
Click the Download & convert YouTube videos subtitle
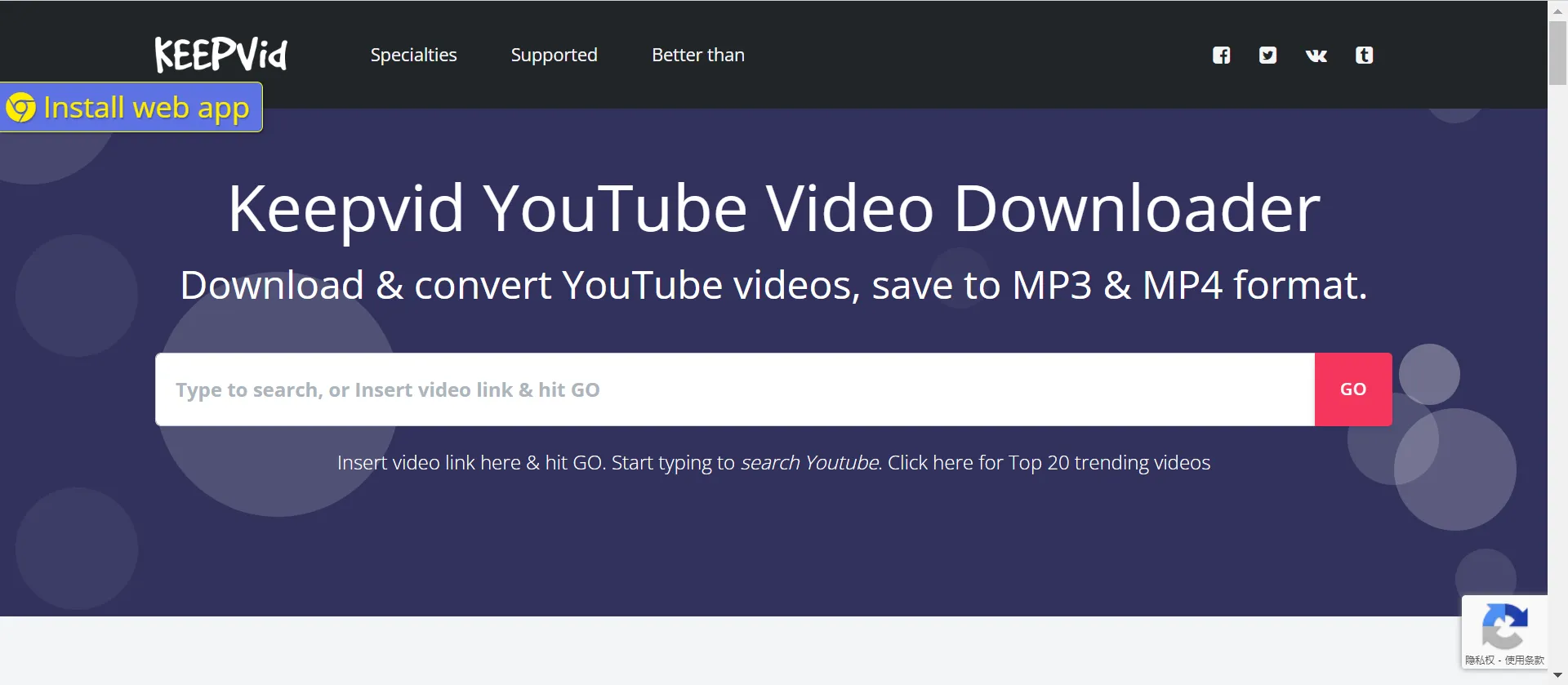(x=773, y=286)
